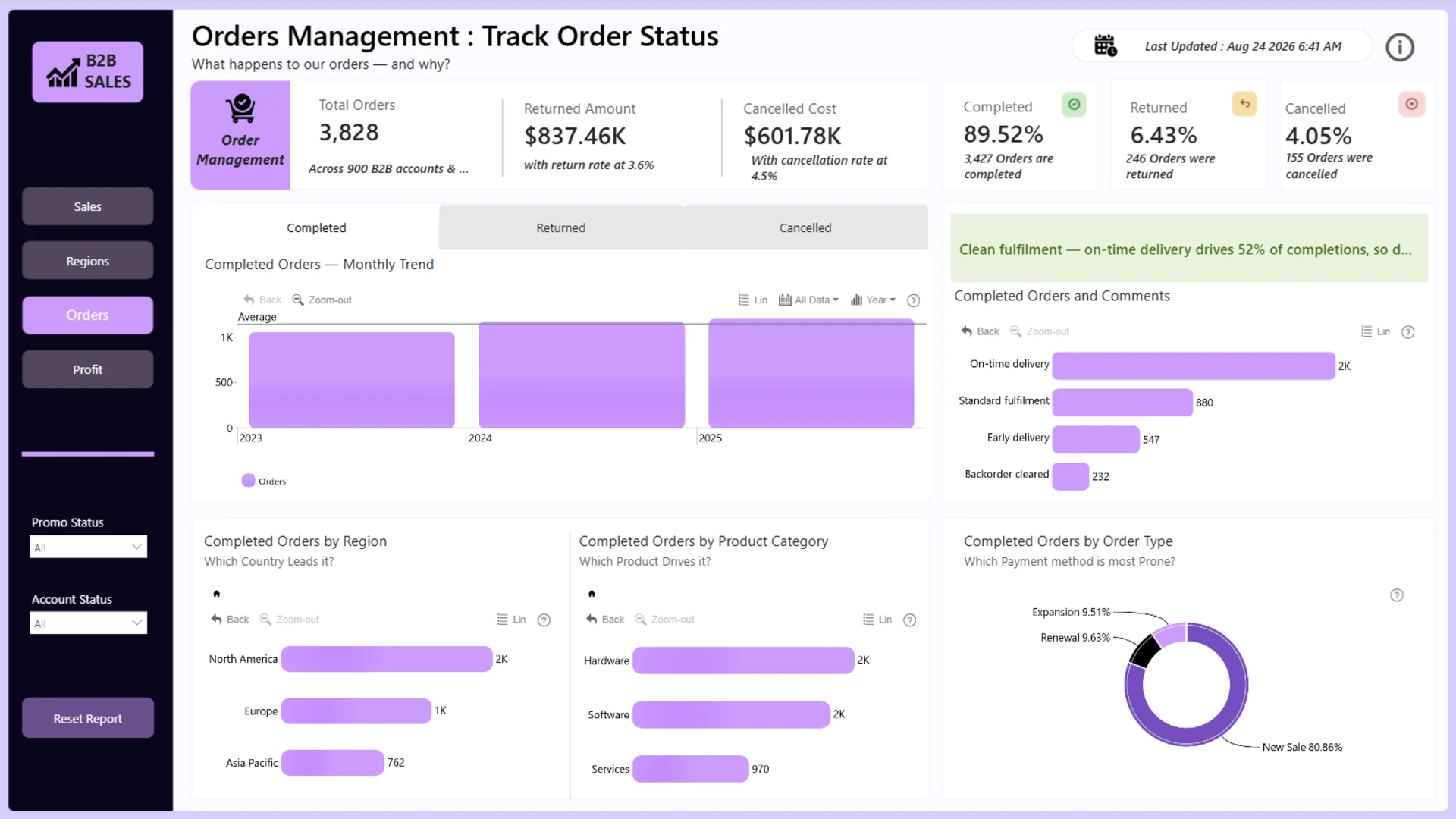Click Back arrow in Completed Orders Comments chart
The image size is (1456, 819).
(980, 331)
